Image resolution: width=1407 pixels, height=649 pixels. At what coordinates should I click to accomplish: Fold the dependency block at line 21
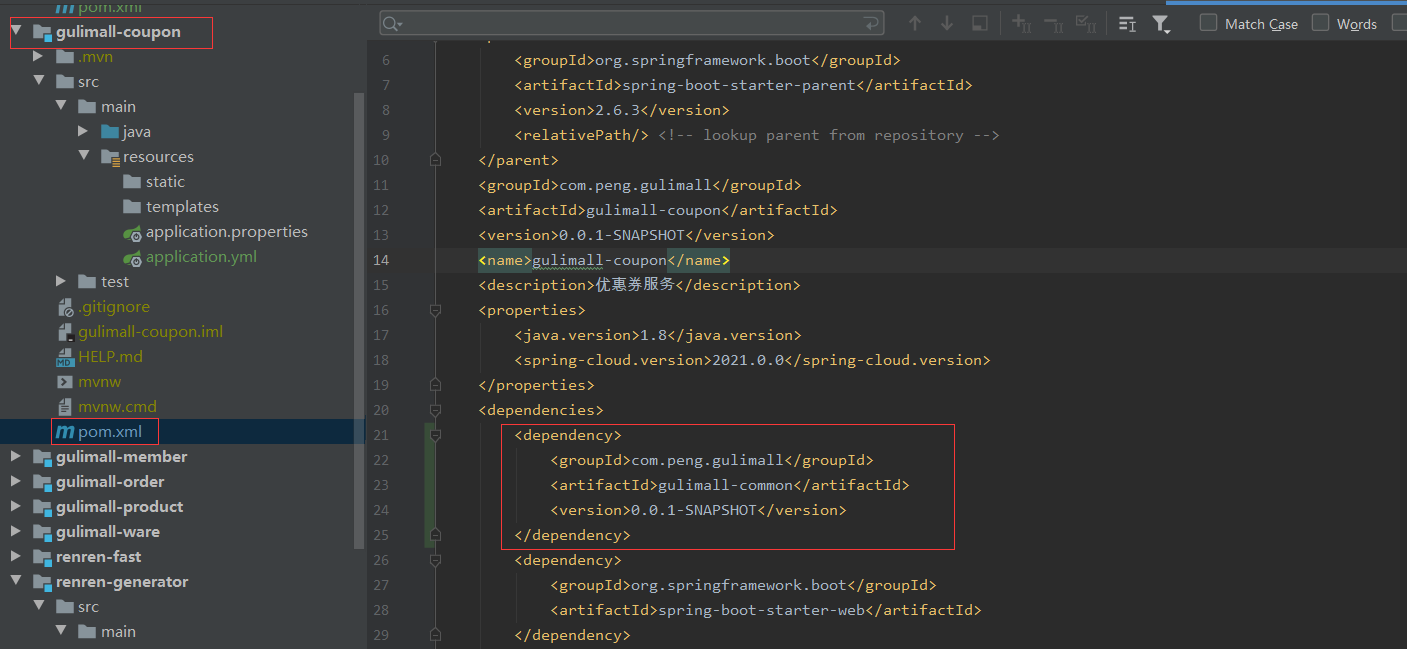tap(435, 435)
